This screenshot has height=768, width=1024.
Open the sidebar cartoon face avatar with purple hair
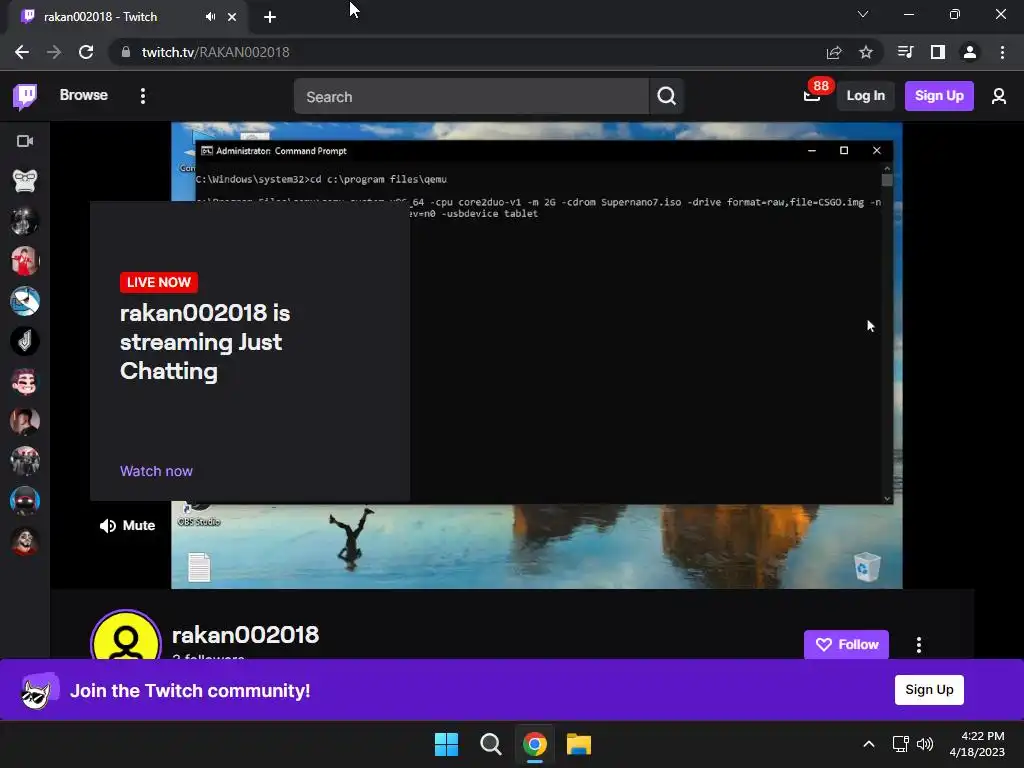[x=25, y=381]
